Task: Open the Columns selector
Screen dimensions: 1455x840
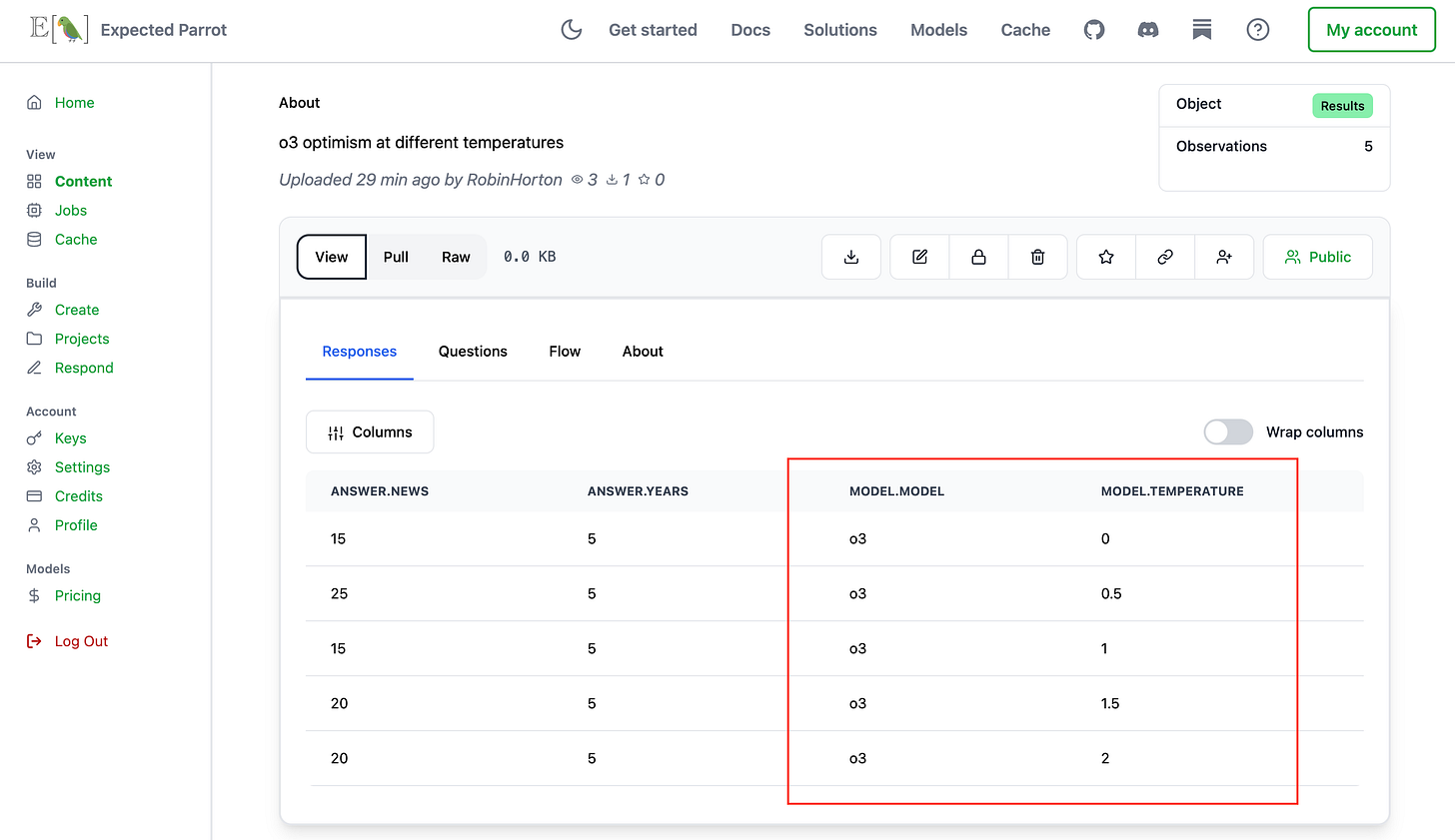Action: click(x=370, y=431)
